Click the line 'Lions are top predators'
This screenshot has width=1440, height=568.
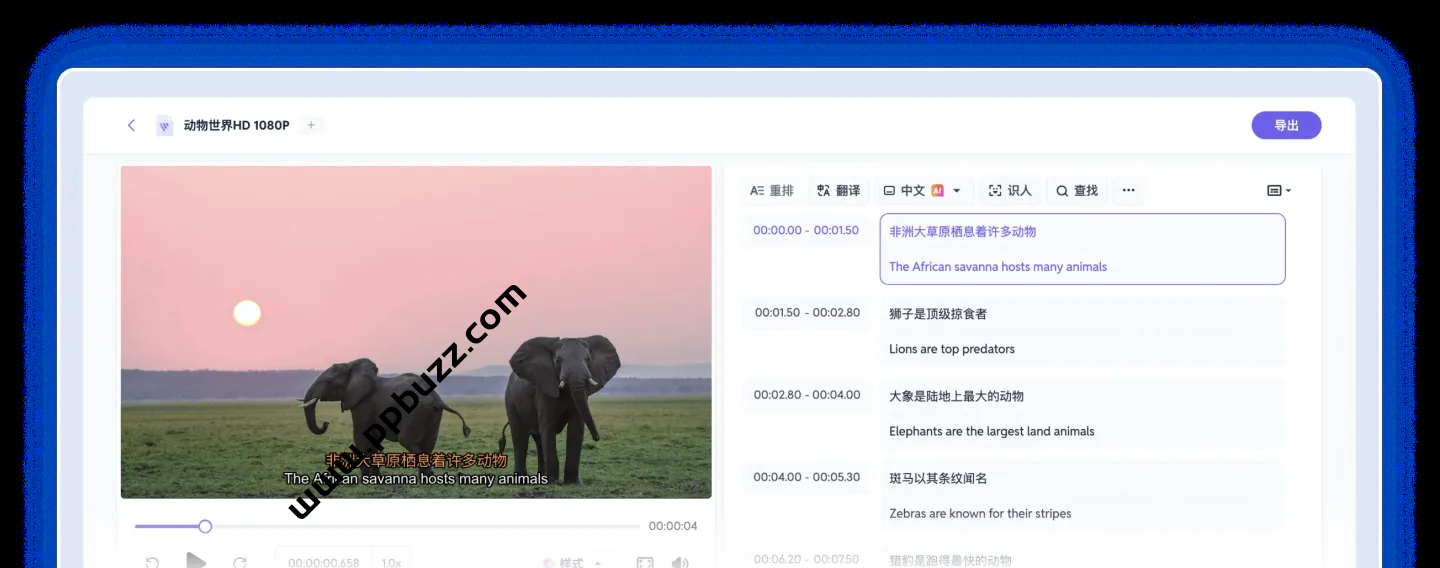[x=952, y=349]
